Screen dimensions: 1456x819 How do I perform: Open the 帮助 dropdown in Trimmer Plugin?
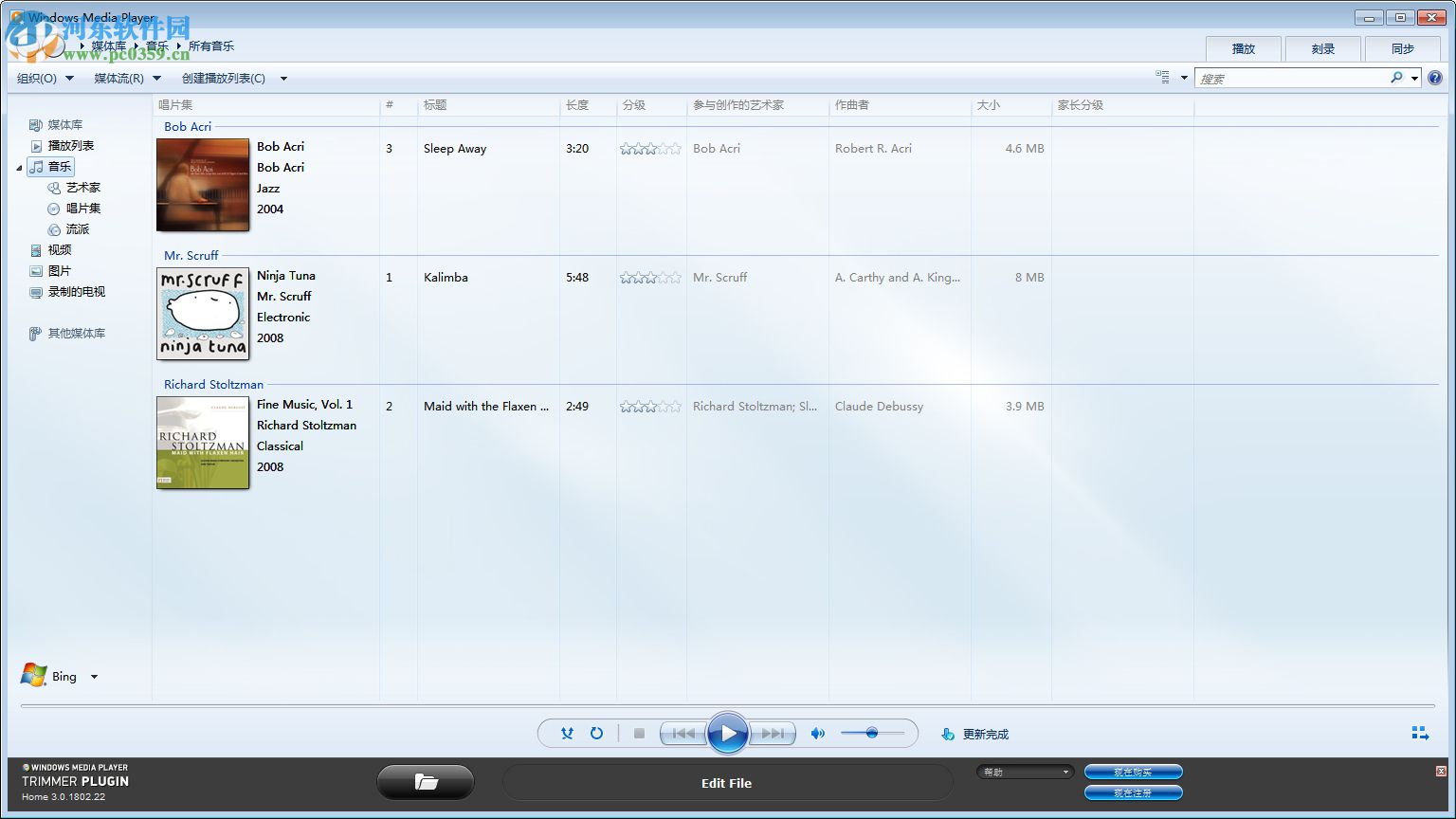click(1026, 772)
